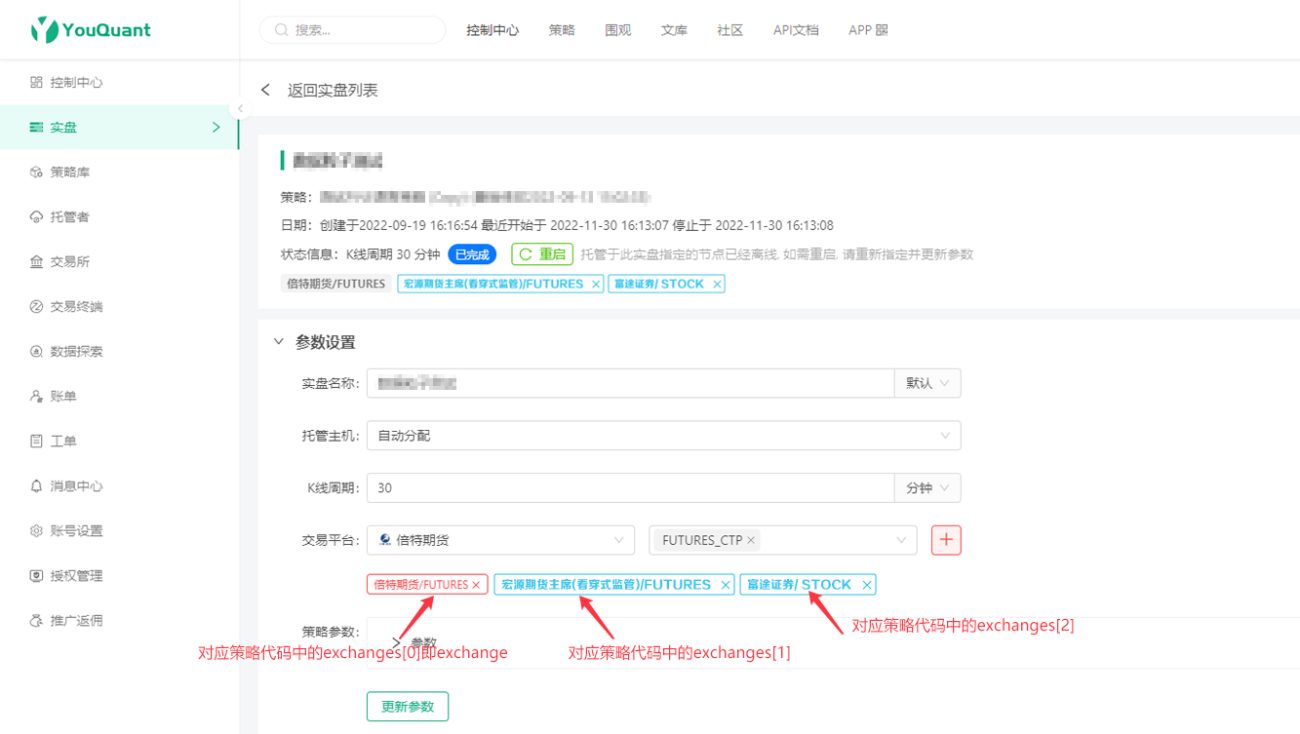The image size is (1300, 734).
Task: Open 策略库 from the sidebar icon
Action: (37, 172)
